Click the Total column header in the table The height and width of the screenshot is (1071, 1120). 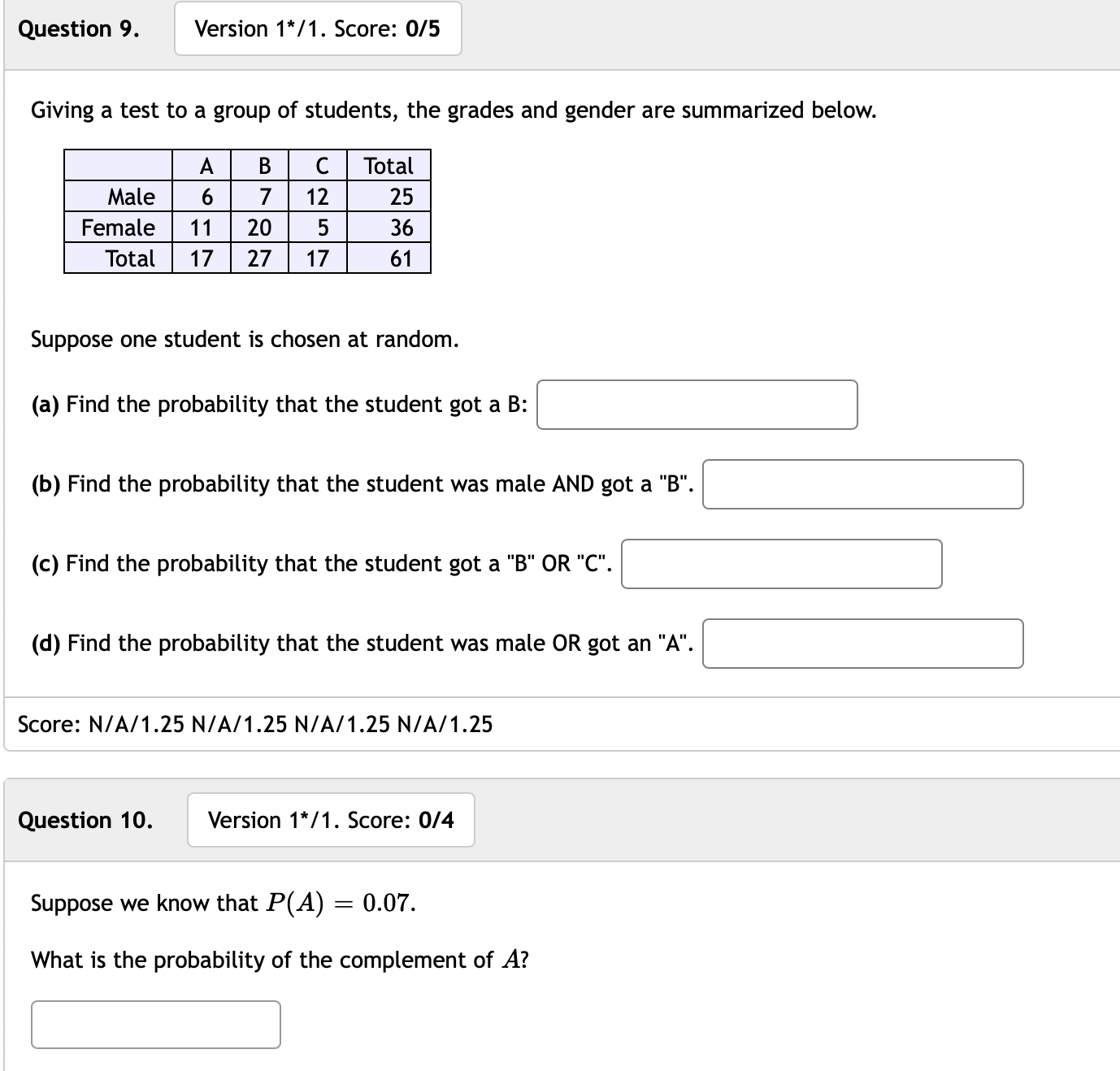click(x=389, y=166)
